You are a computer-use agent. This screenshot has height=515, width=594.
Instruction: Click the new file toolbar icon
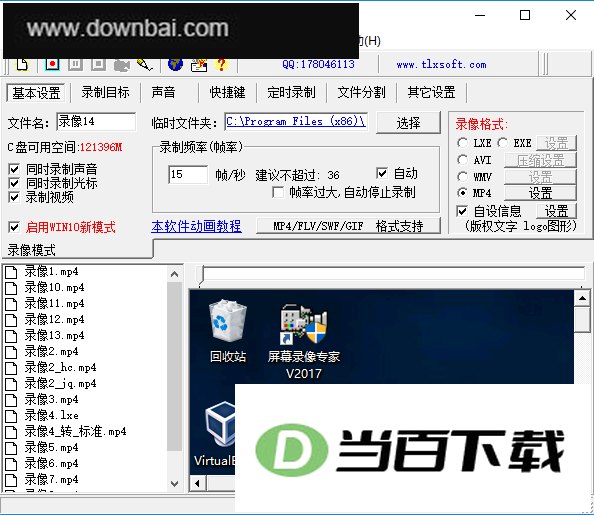pyautogui.click(x=22, y=64)
